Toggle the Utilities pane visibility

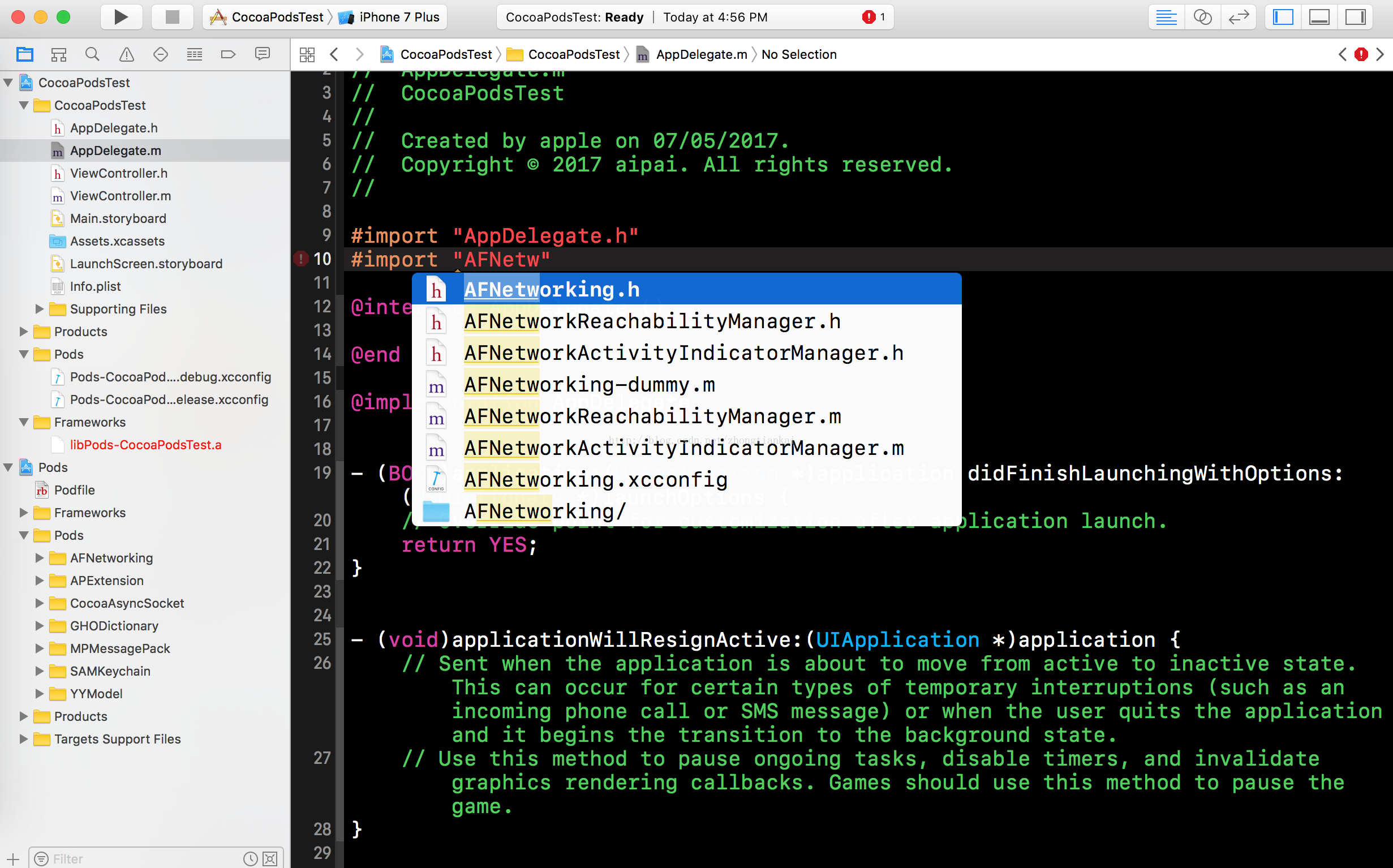click(1355, 17)
